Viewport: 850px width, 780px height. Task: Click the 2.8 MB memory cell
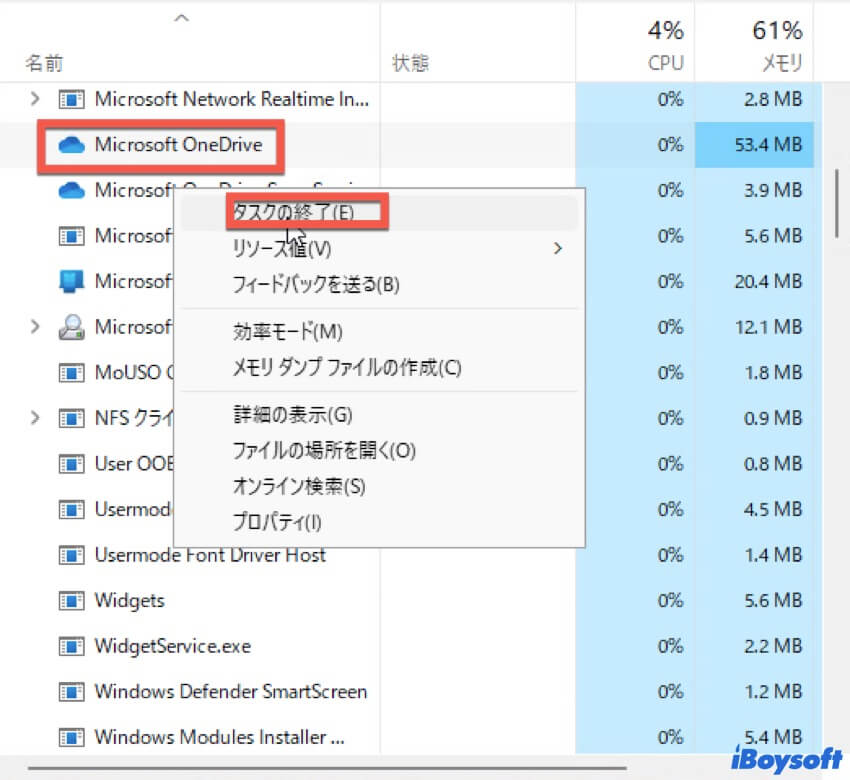(x=754, y=99)
